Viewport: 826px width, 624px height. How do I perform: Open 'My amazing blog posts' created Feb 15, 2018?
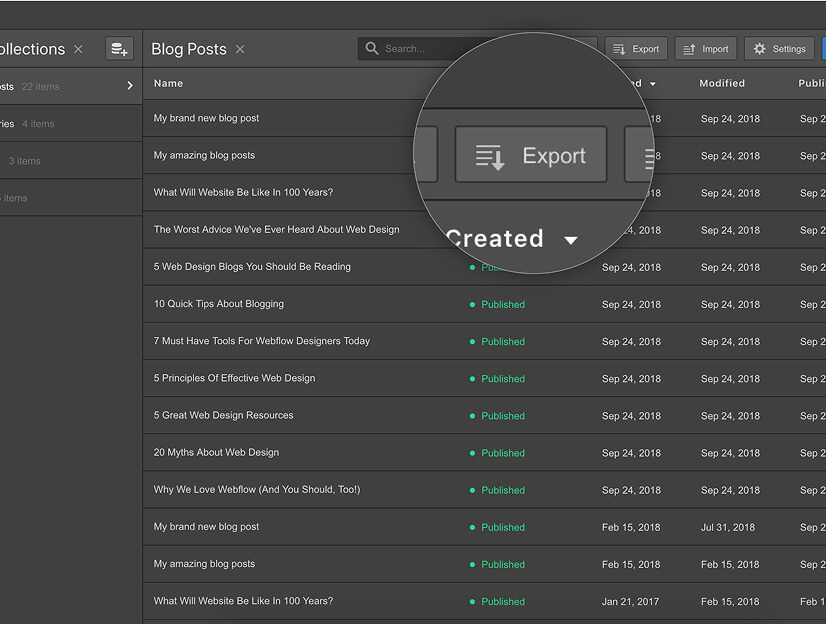click(x=204, y=563)
